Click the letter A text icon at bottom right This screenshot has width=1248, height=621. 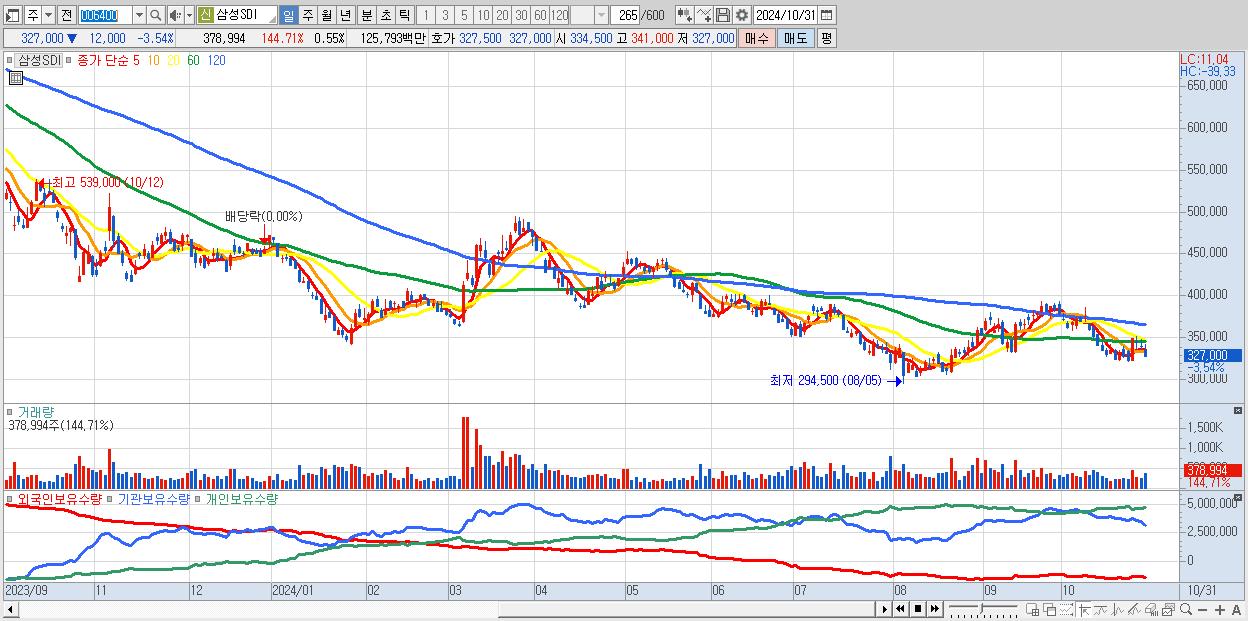point(1236,610)
